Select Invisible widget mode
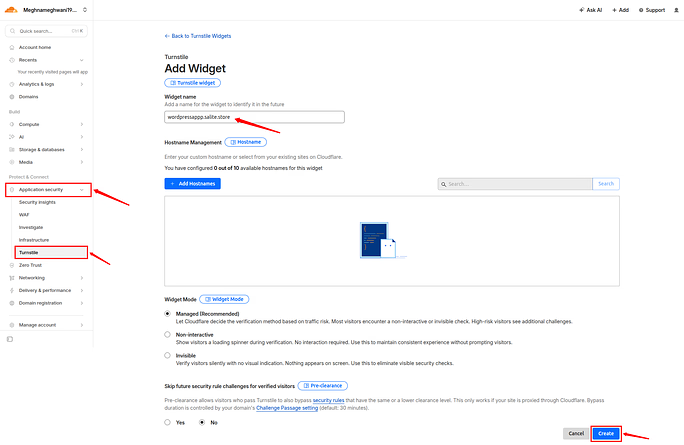 [168, 356]
